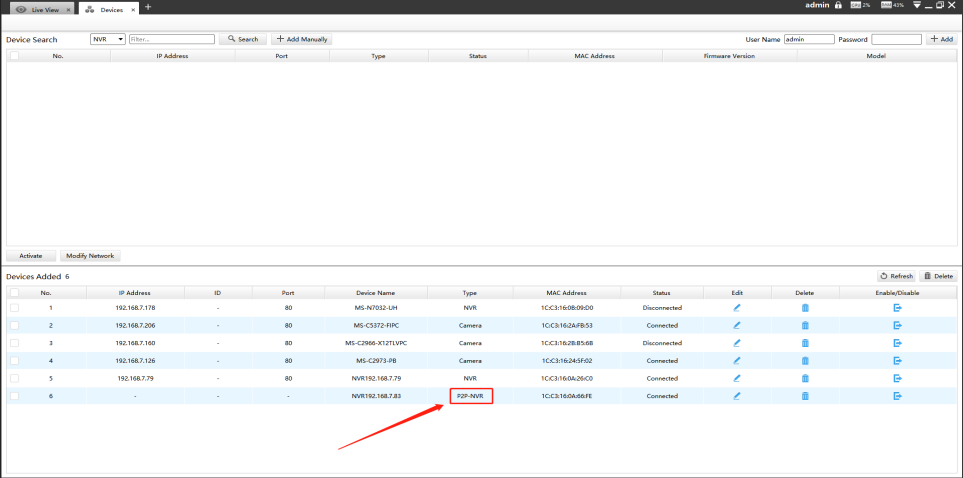This screenshot has width=963, height=478.
Task: Click the Activate button
Action: click(x=31, y=256)
